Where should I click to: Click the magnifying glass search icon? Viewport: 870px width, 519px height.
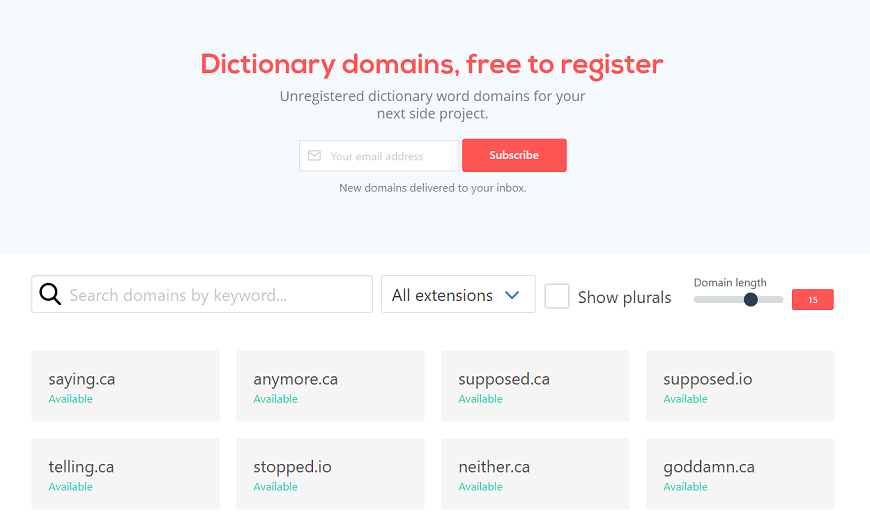50,294
